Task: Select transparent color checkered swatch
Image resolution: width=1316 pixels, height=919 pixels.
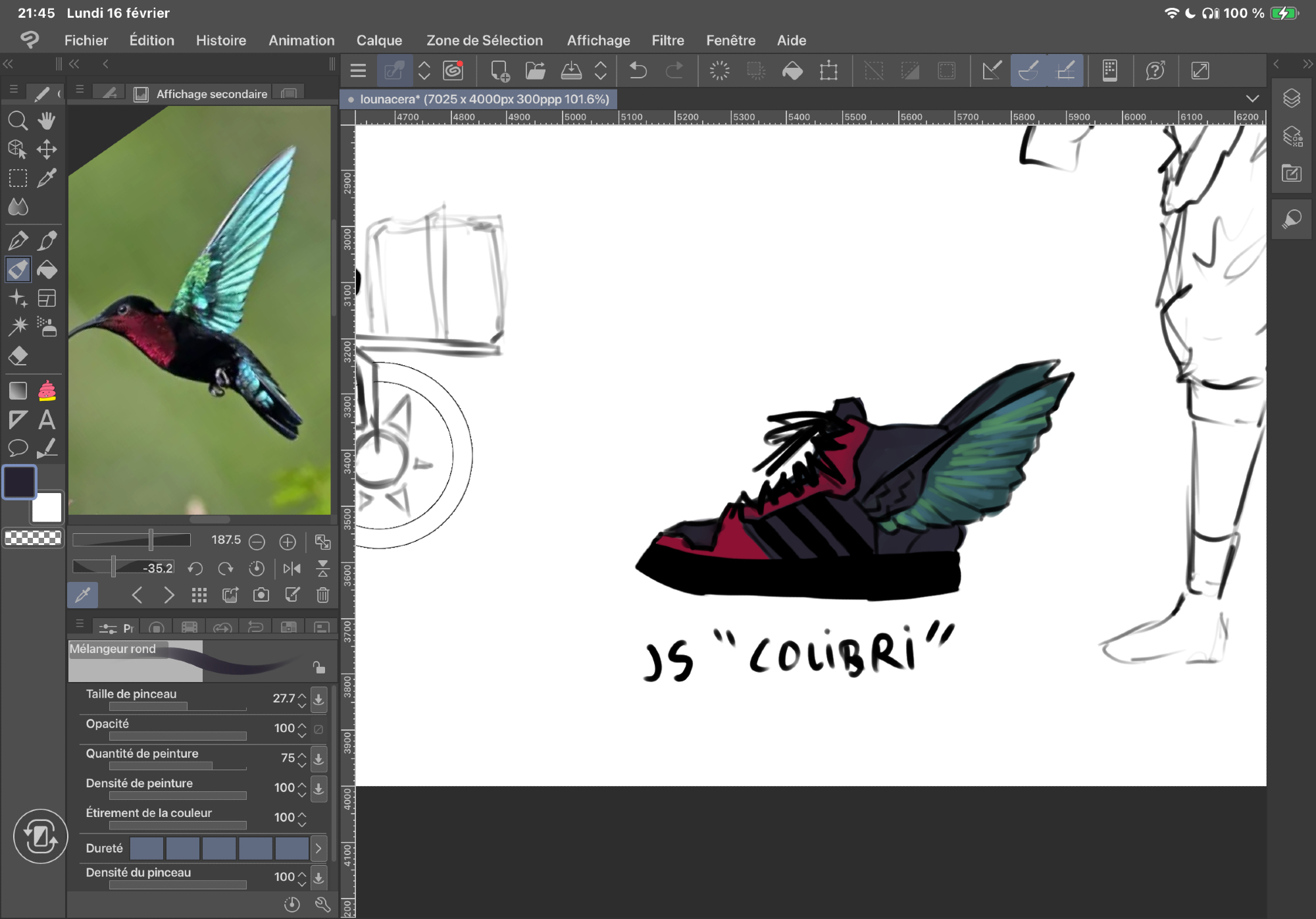Action: [x=33, y=538]
